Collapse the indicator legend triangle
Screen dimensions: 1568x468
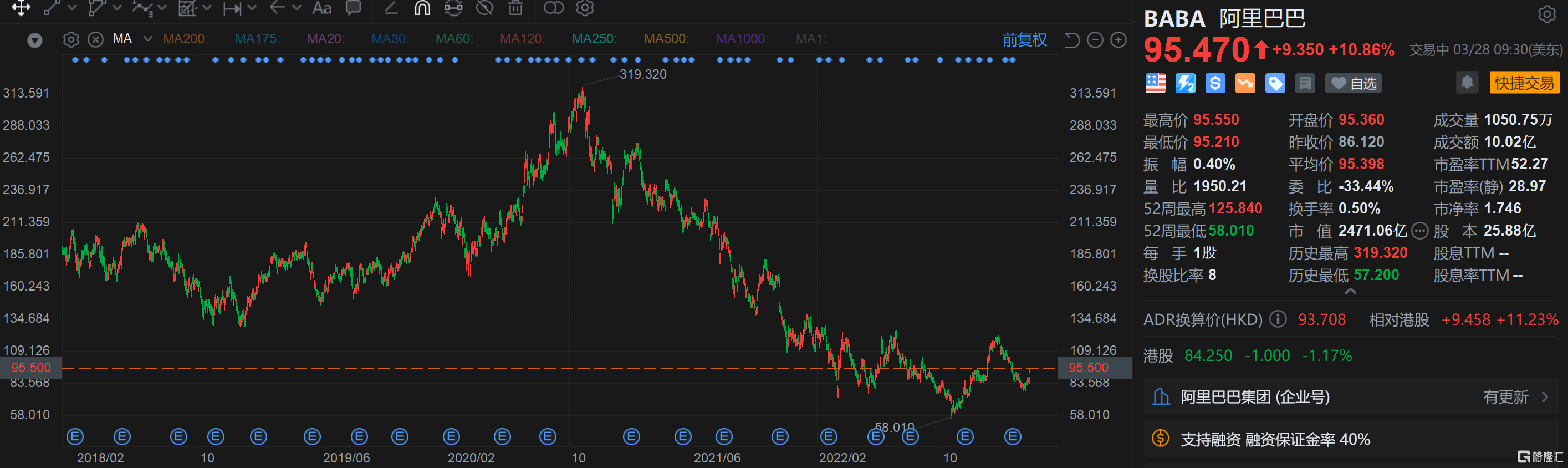[35, 41]
